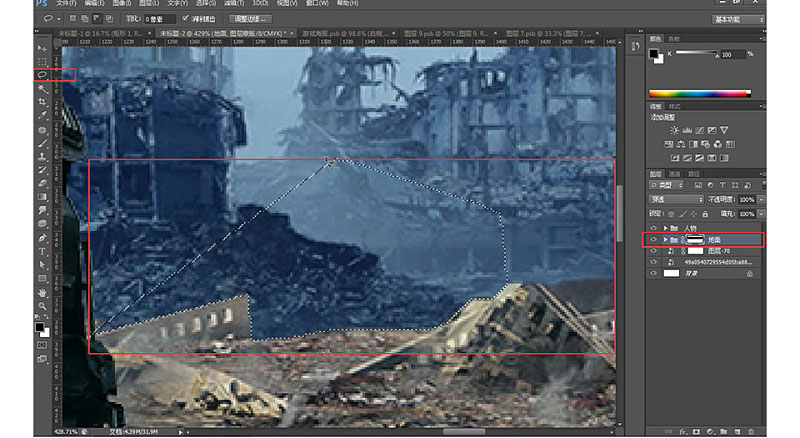Select the Move tool
800x438 pixels.
[x=42, y=48]
